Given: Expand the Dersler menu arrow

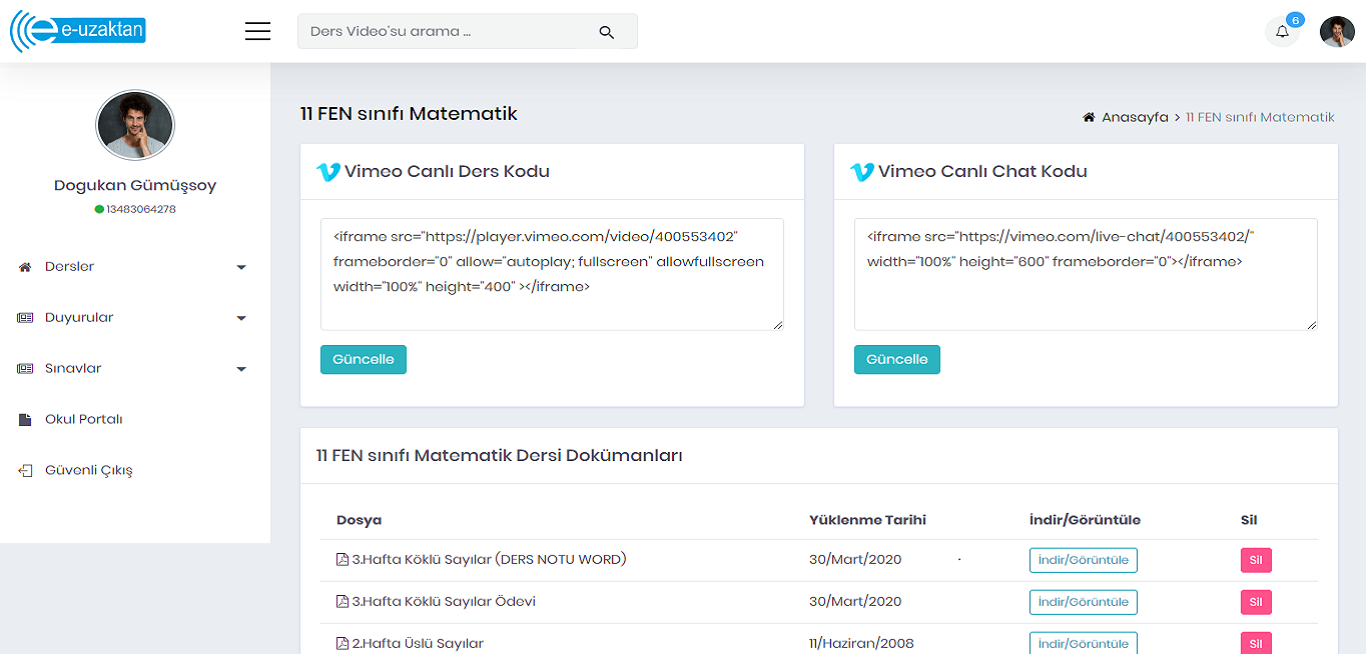Looking at the screenshot, I should (241, 268).
